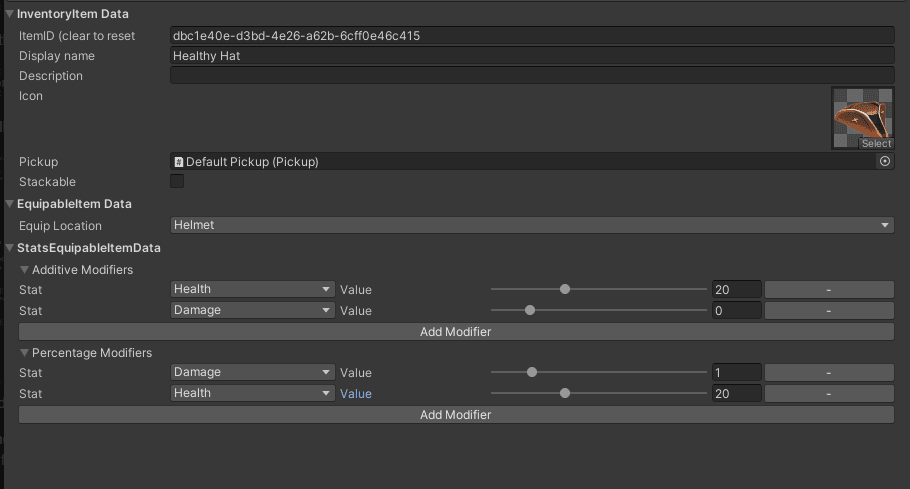The width and height of the screenshot is (910, 489).
Task: Click the empty Description text field
Action: tap(532, 76)
